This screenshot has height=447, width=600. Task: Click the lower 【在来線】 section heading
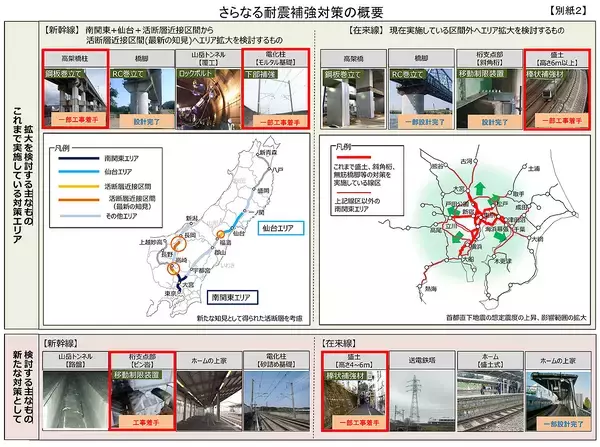339,343
